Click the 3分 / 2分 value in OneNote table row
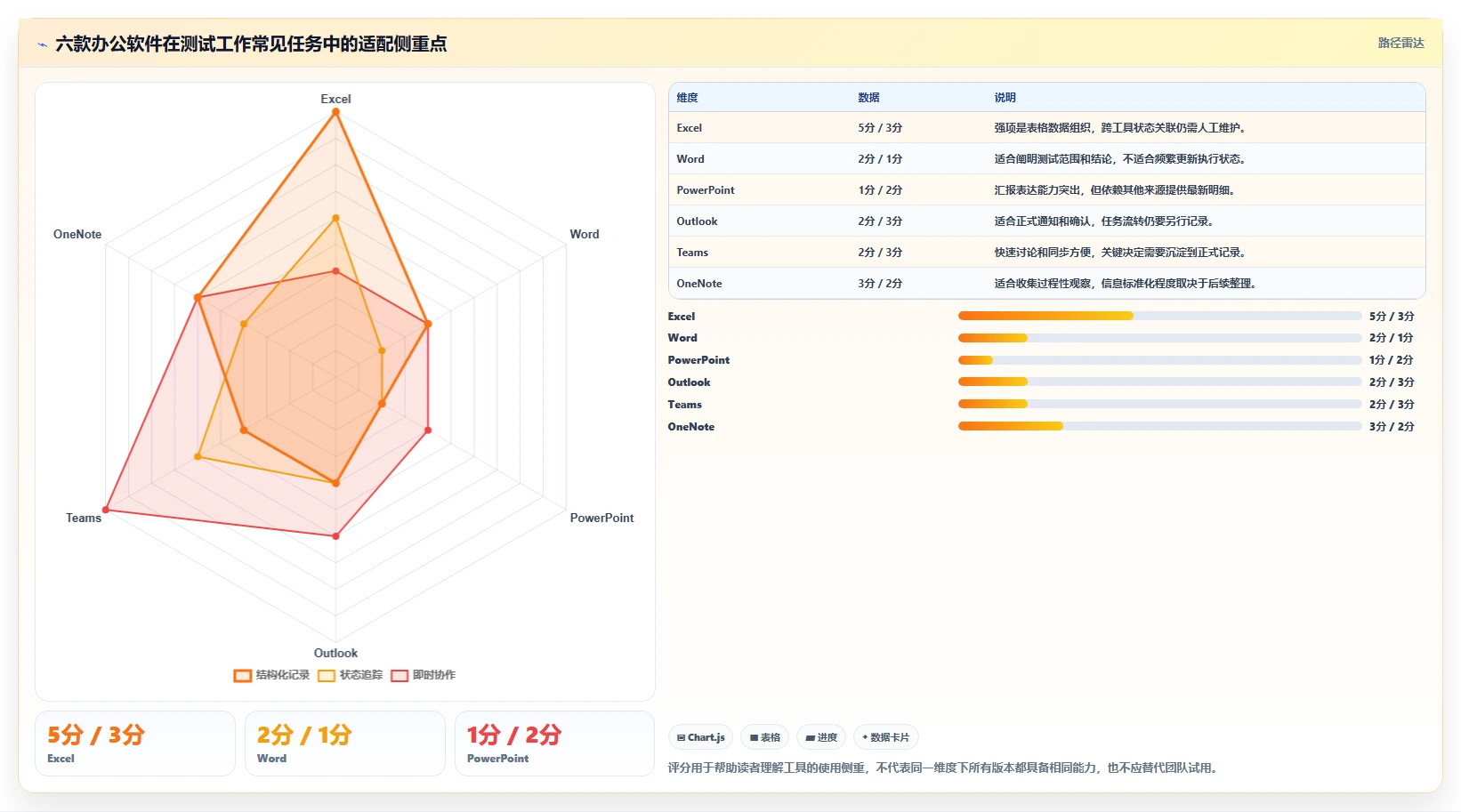 [880, 284]
